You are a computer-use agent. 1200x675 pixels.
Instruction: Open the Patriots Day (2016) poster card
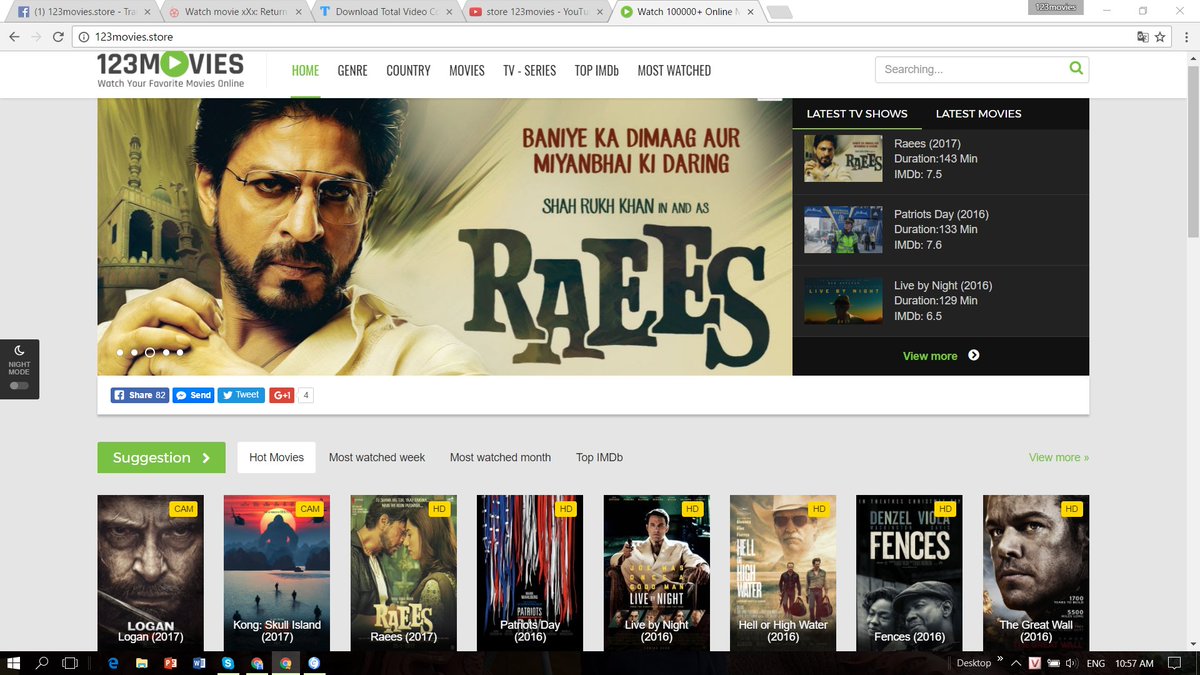(x=530, y=572)
